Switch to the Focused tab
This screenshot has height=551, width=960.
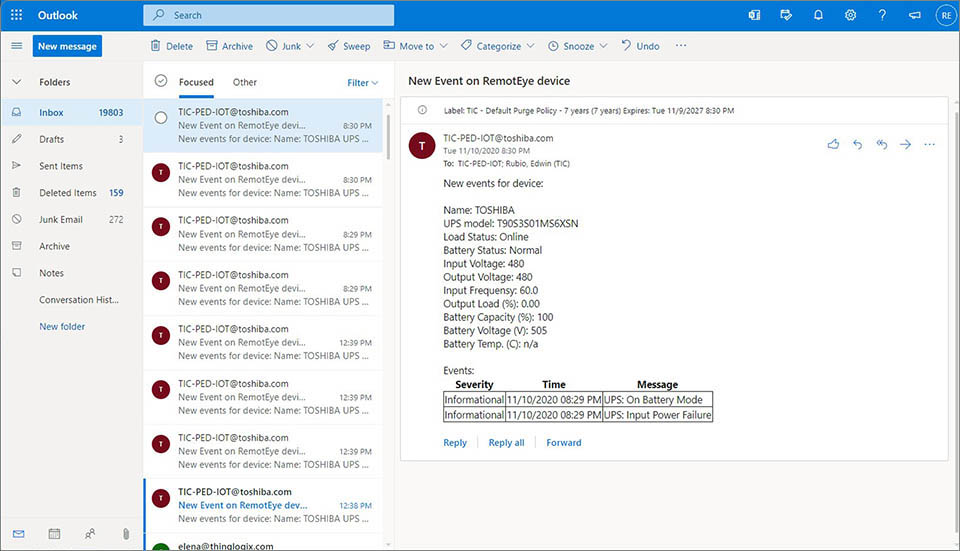[196, 82]
